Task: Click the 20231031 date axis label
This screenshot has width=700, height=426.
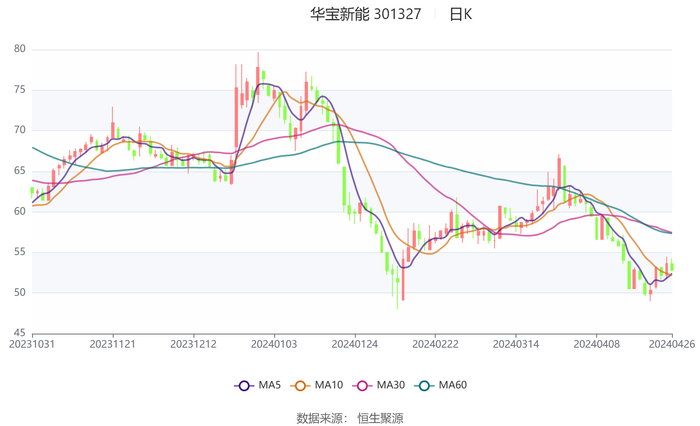Action: pos(32,343)
